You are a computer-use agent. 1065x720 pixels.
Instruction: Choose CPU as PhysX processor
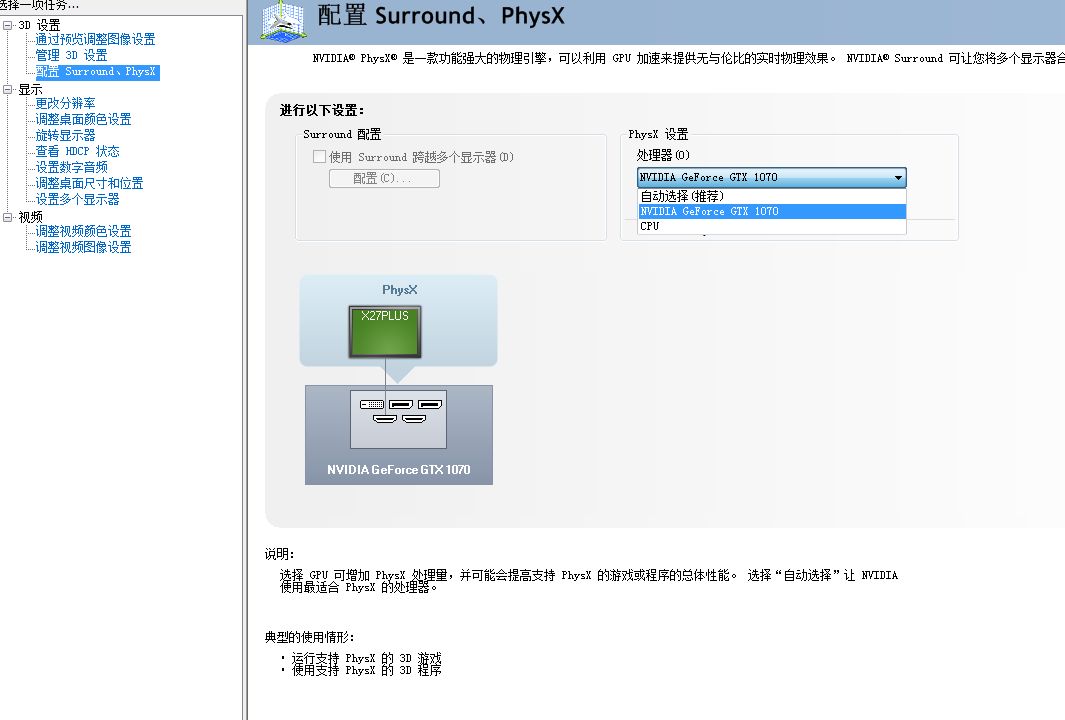pyautogui.click(x=772, y=226)
